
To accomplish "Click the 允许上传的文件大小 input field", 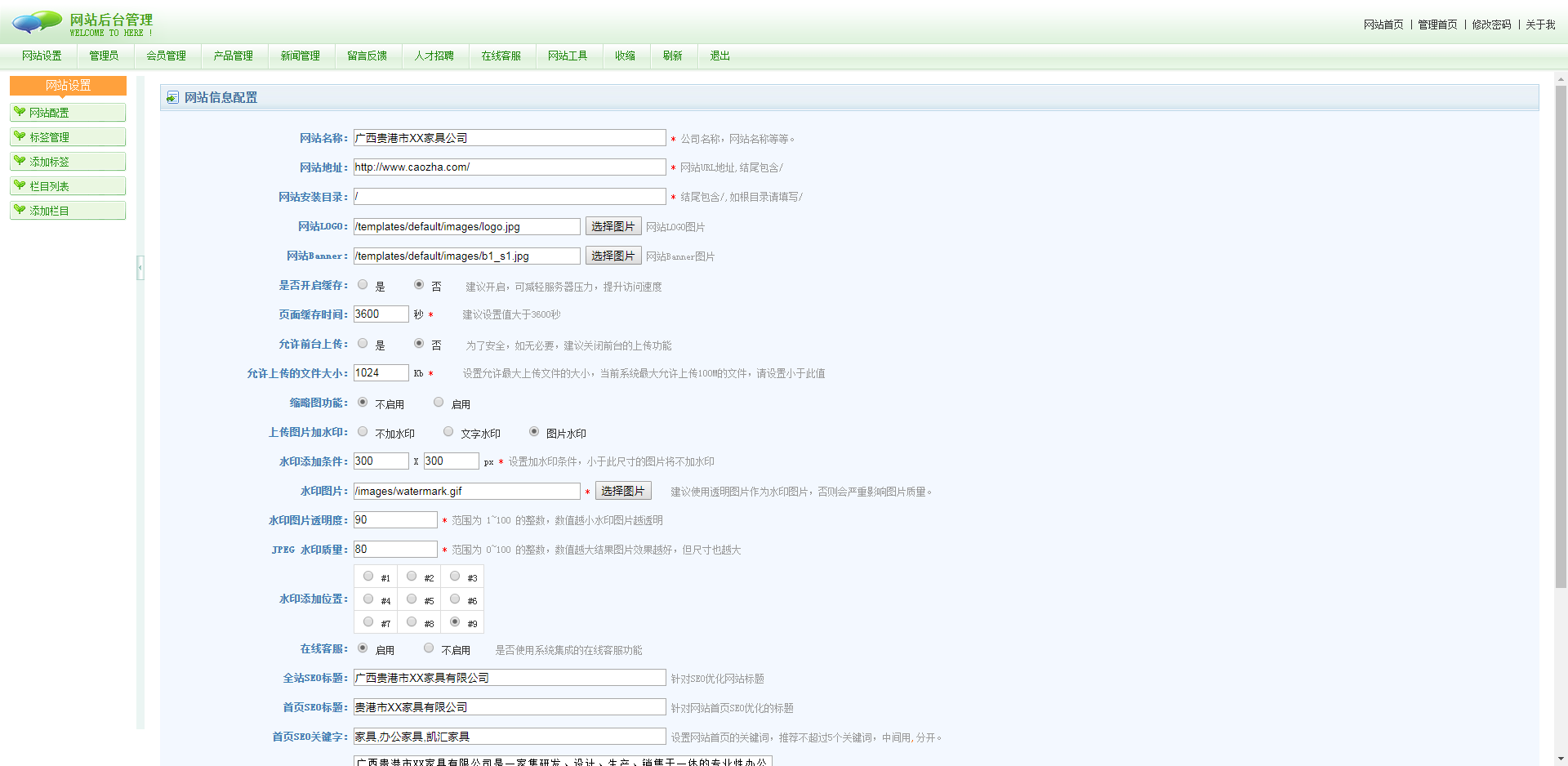I will [x=381, y=373].
